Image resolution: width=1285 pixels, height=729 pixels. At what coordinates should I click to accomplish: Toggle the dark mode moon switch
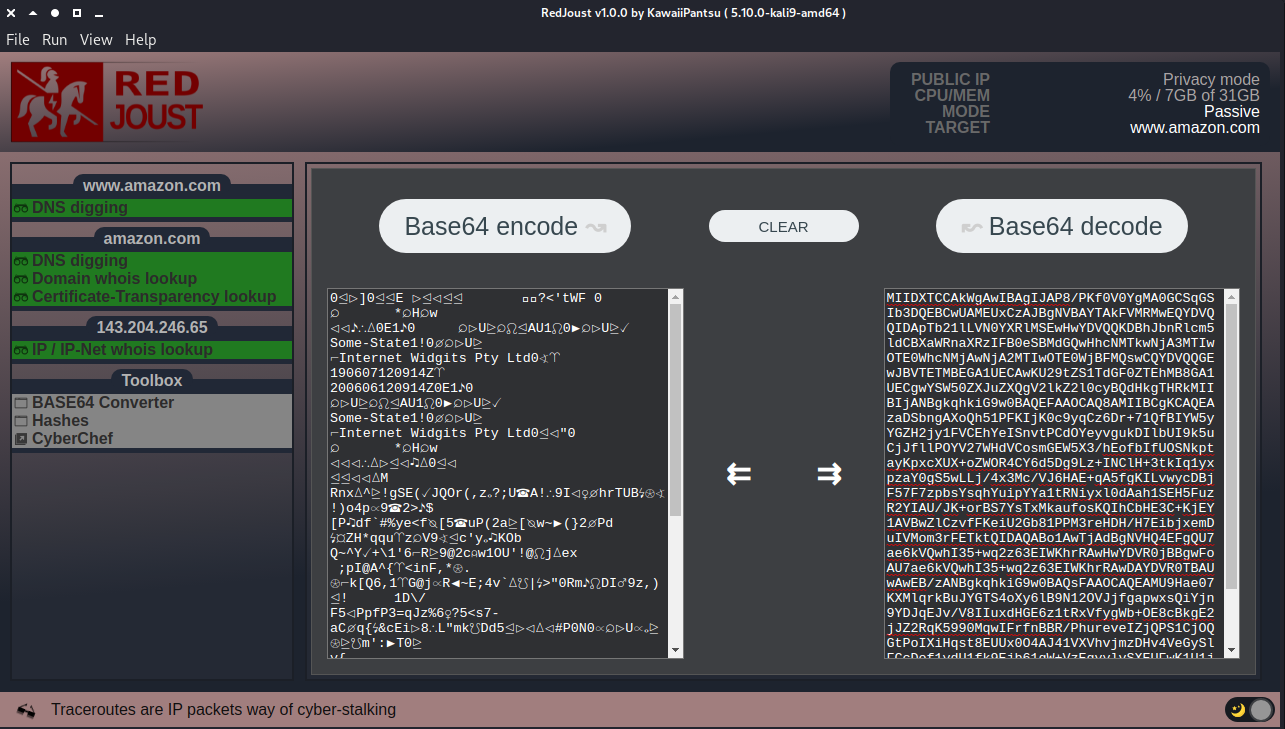1250,710
